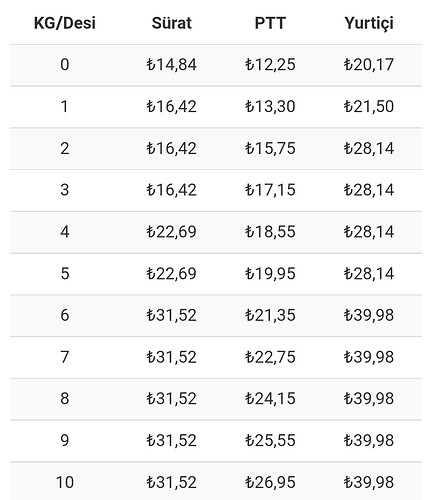
Task: Select the PTT price ₺21,35
Action: [270, 315]
